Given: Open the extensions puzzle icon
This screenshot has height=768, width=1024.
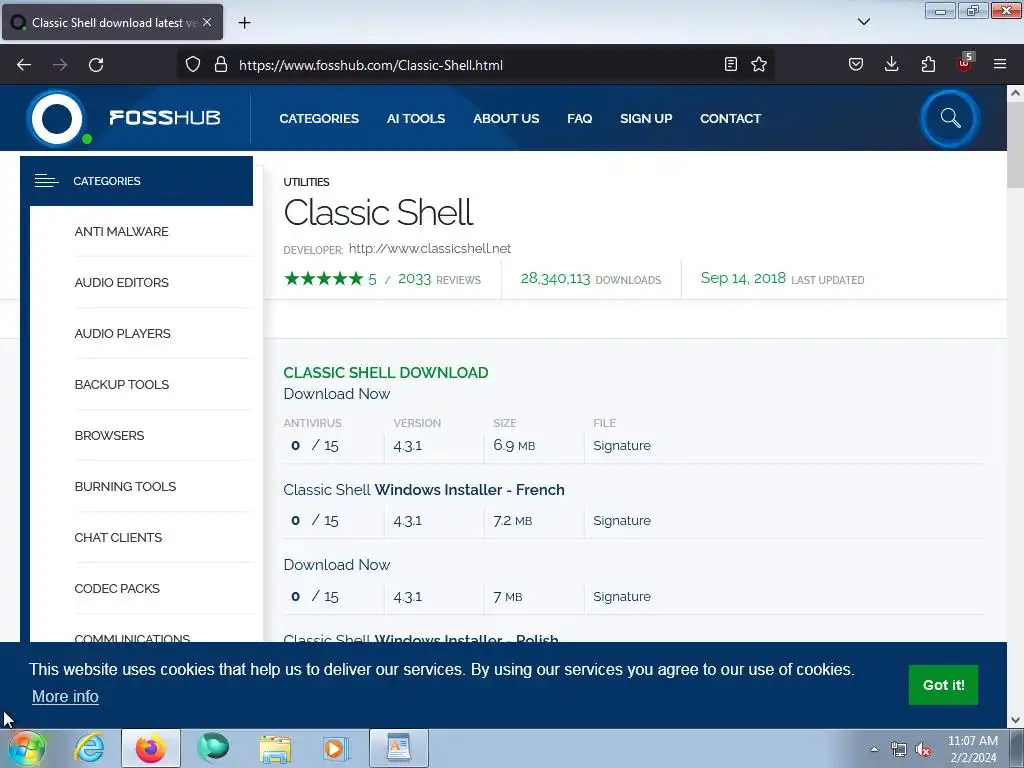Looking at the screenshot, I should pyautogui.click(x=928, y=64).
